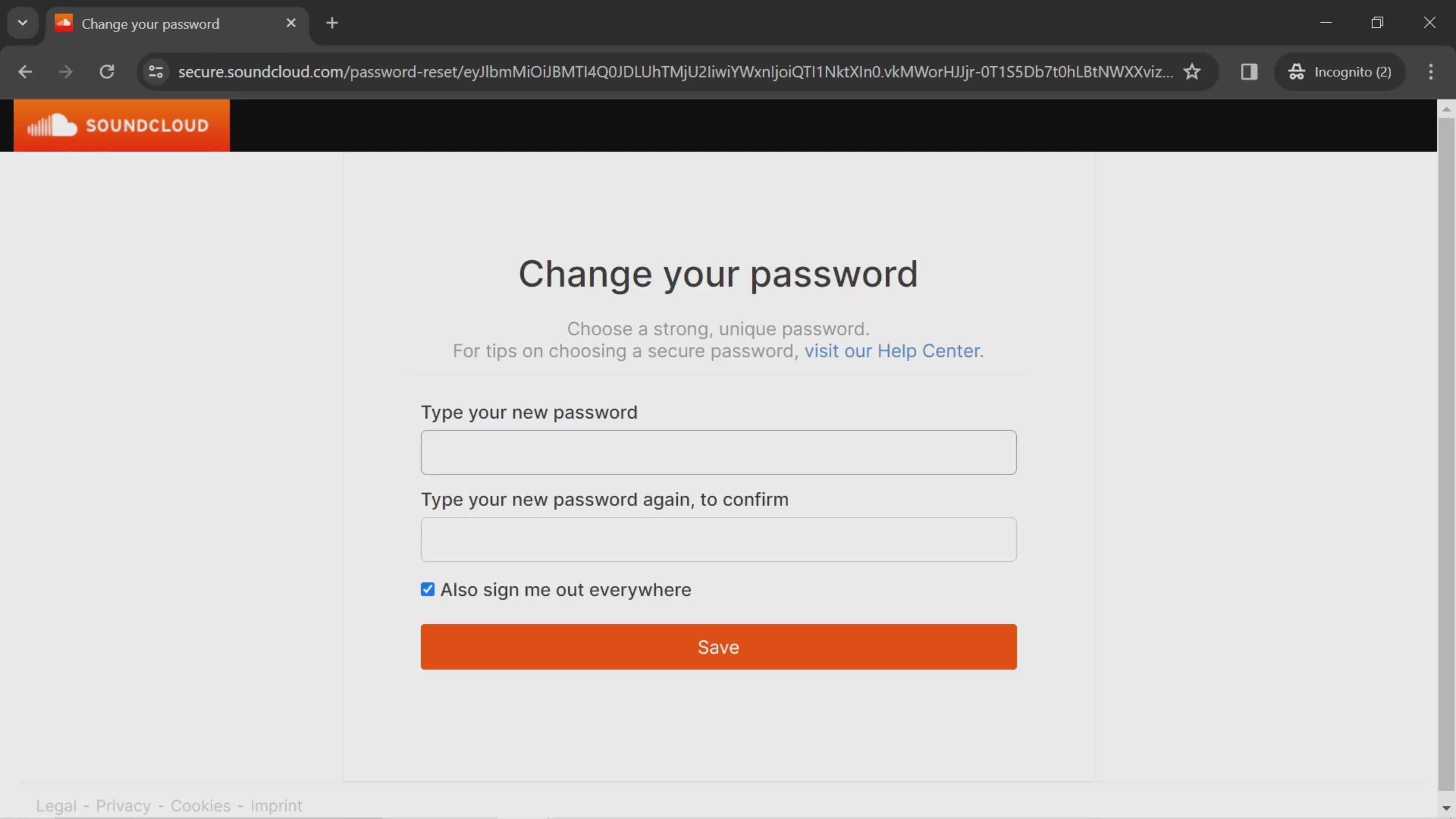Click the bookmark star icon
1456x819 pixels.
[x=1192, y=71]
